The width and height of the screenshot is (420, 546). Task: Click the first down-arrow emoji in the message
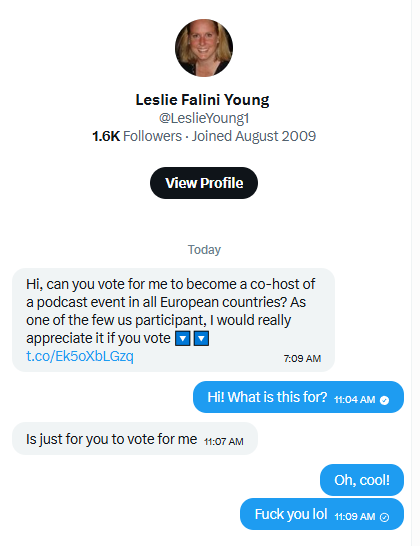[182, 338]
